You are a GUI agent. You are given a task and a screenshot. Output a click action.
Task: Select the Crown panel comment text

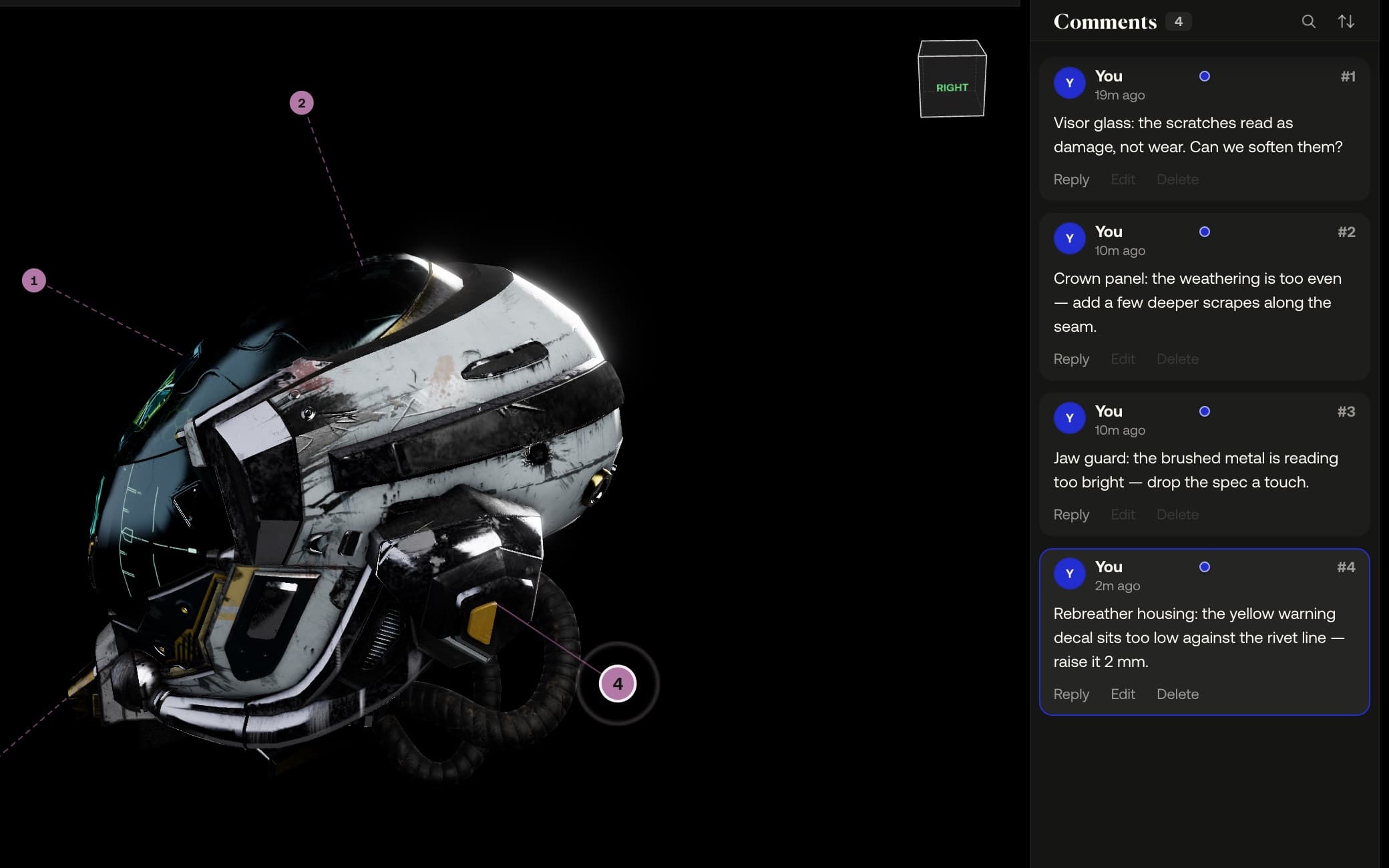click(1197, 302)
